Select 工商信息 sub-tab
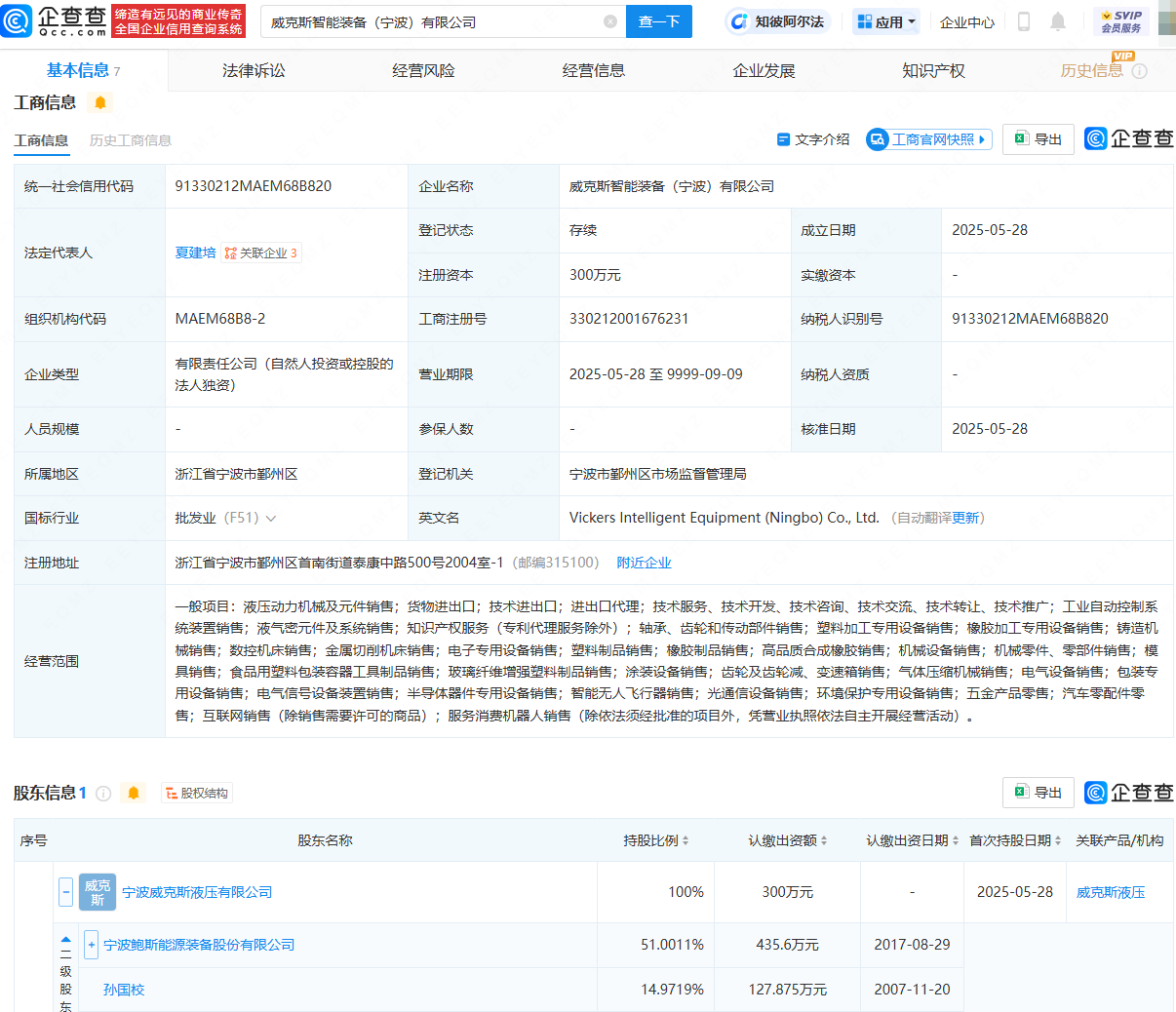This screenshot has width=1176, height=1012. pos(41,140)
